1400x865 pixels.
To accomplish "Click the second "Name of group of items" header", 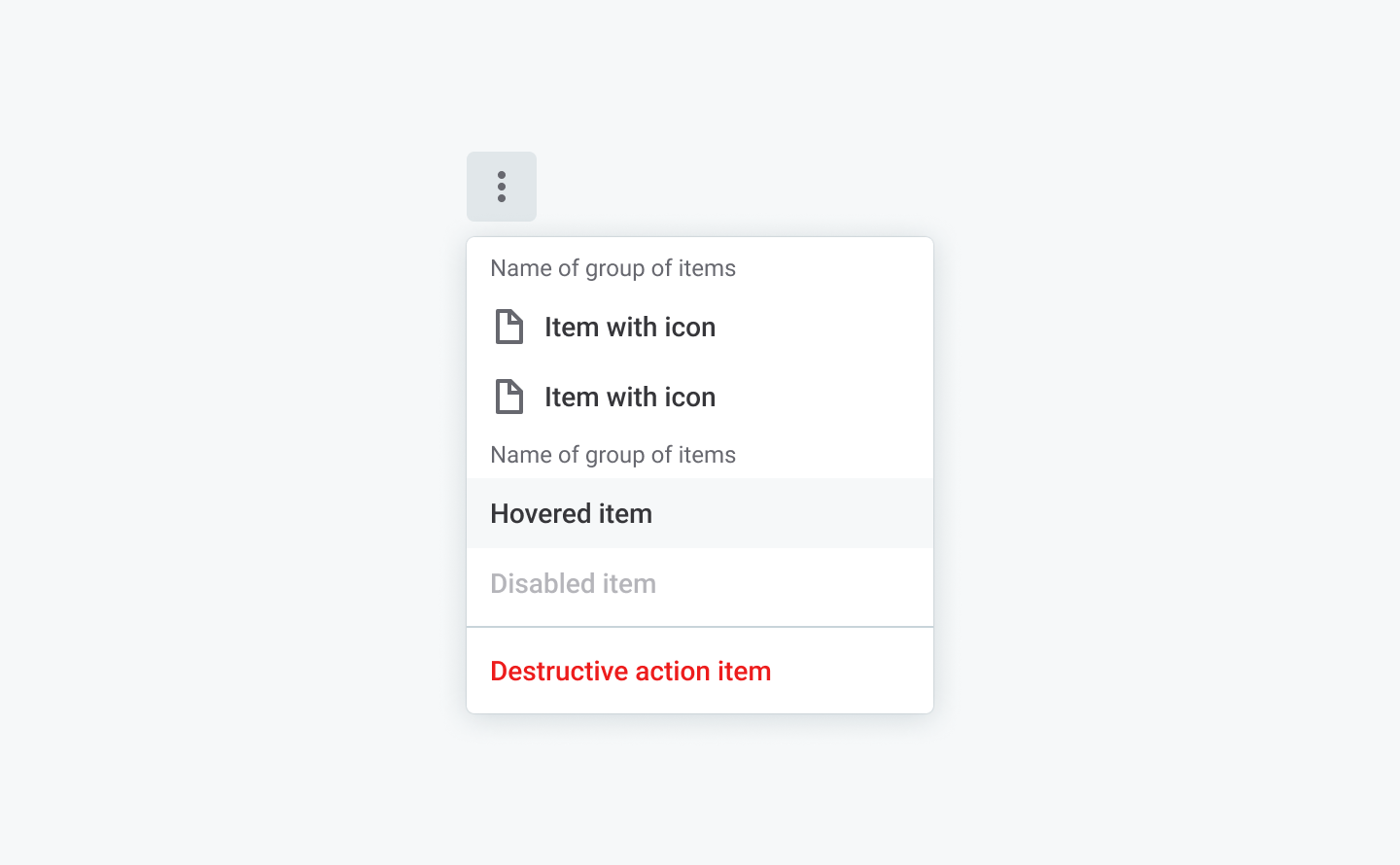I will point(612,455).
